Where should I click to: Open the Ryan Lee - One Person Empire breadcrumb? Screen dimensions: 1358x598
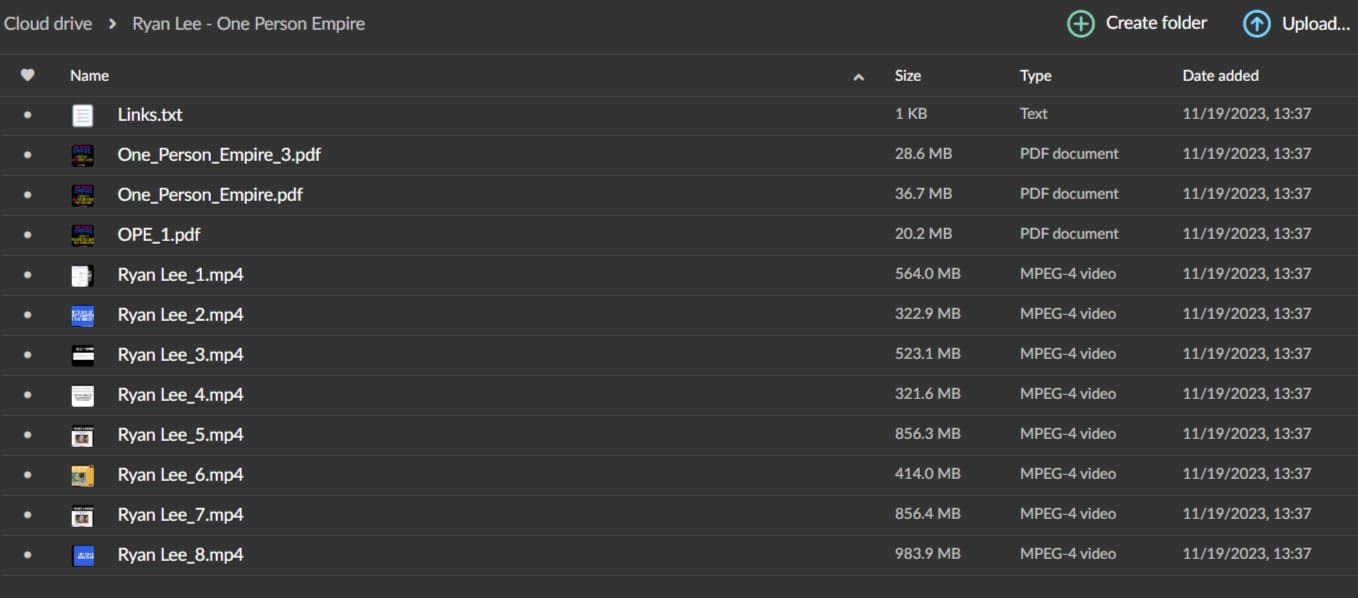248,24
